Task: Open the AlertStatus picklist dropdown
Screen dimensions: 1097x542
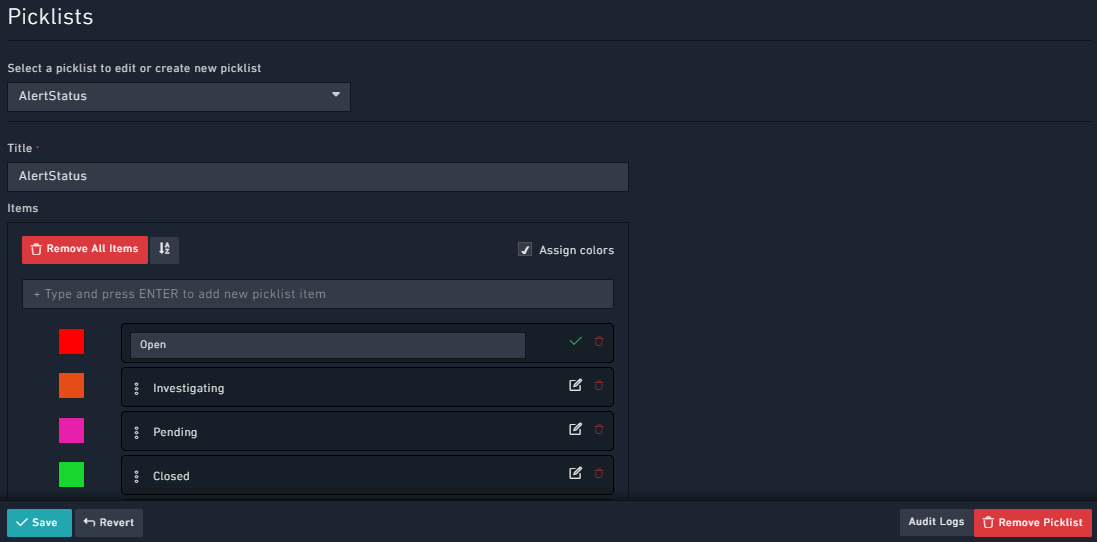Action: pos(179,96)
